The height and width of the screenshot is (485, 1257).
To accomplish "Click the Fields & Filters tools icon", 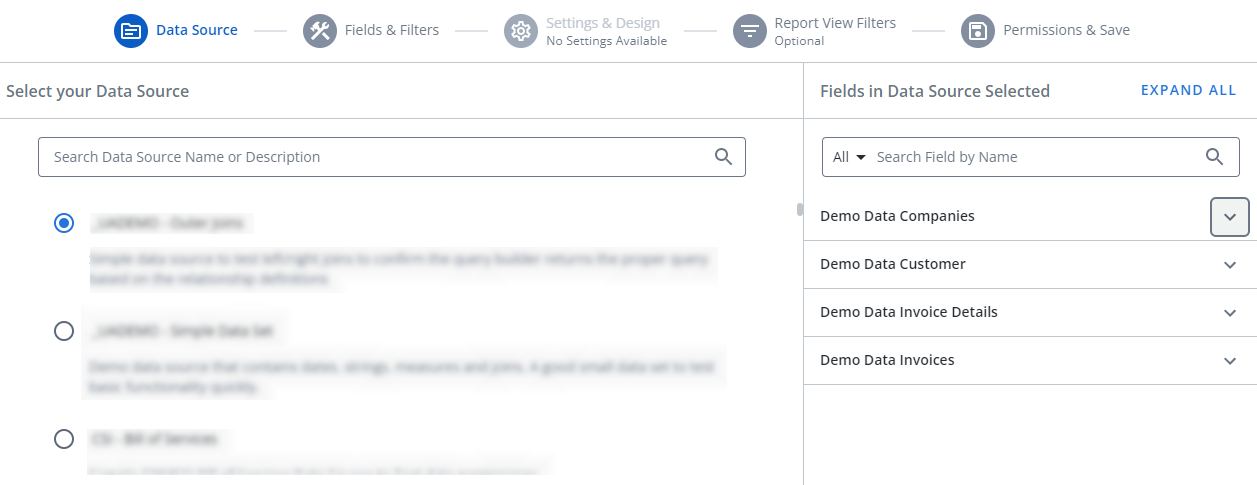I will (x=320, y=31).
